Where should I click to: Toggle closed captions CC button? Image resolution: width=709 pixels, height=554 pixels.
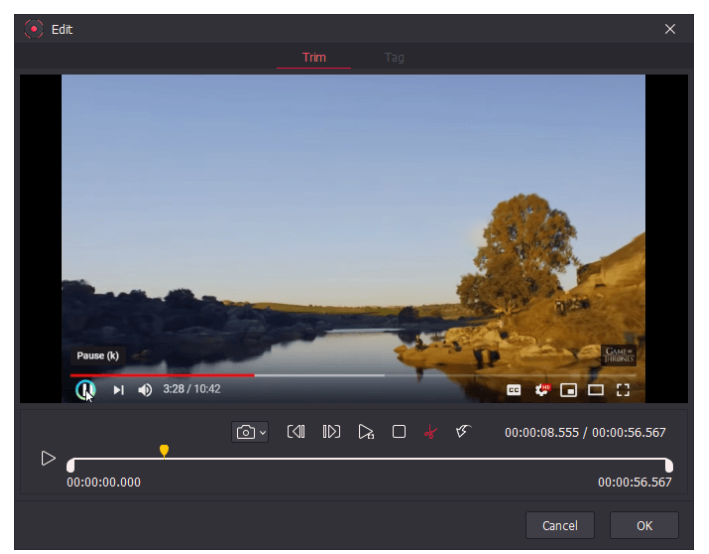[x=514, y=390]
